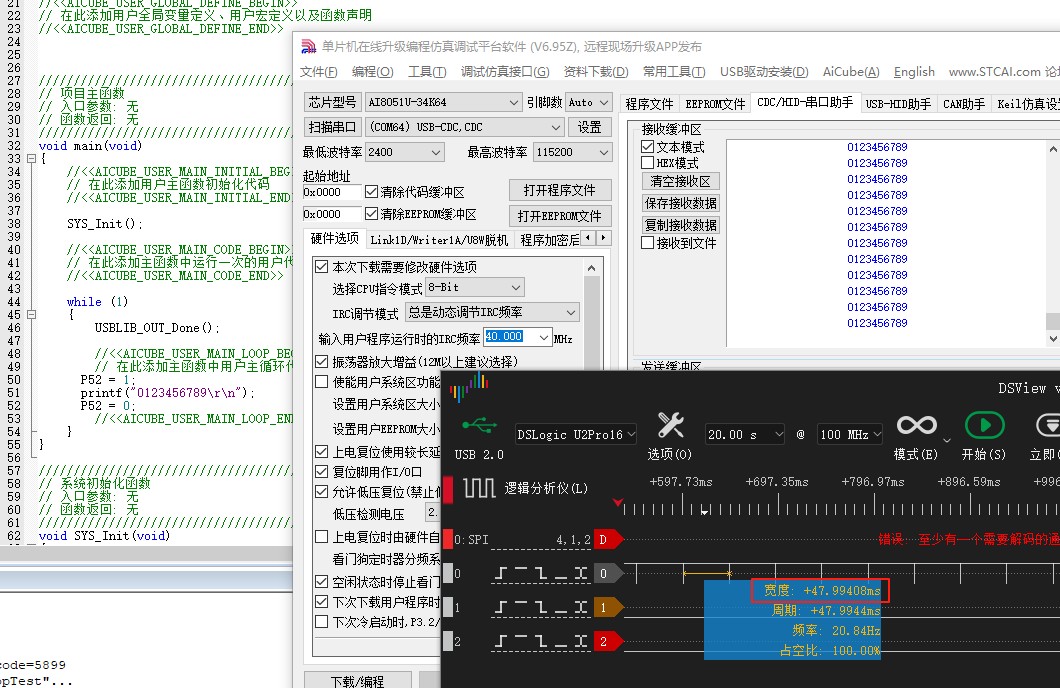Click the DSView rainbow bars logo

pos(468,387)
